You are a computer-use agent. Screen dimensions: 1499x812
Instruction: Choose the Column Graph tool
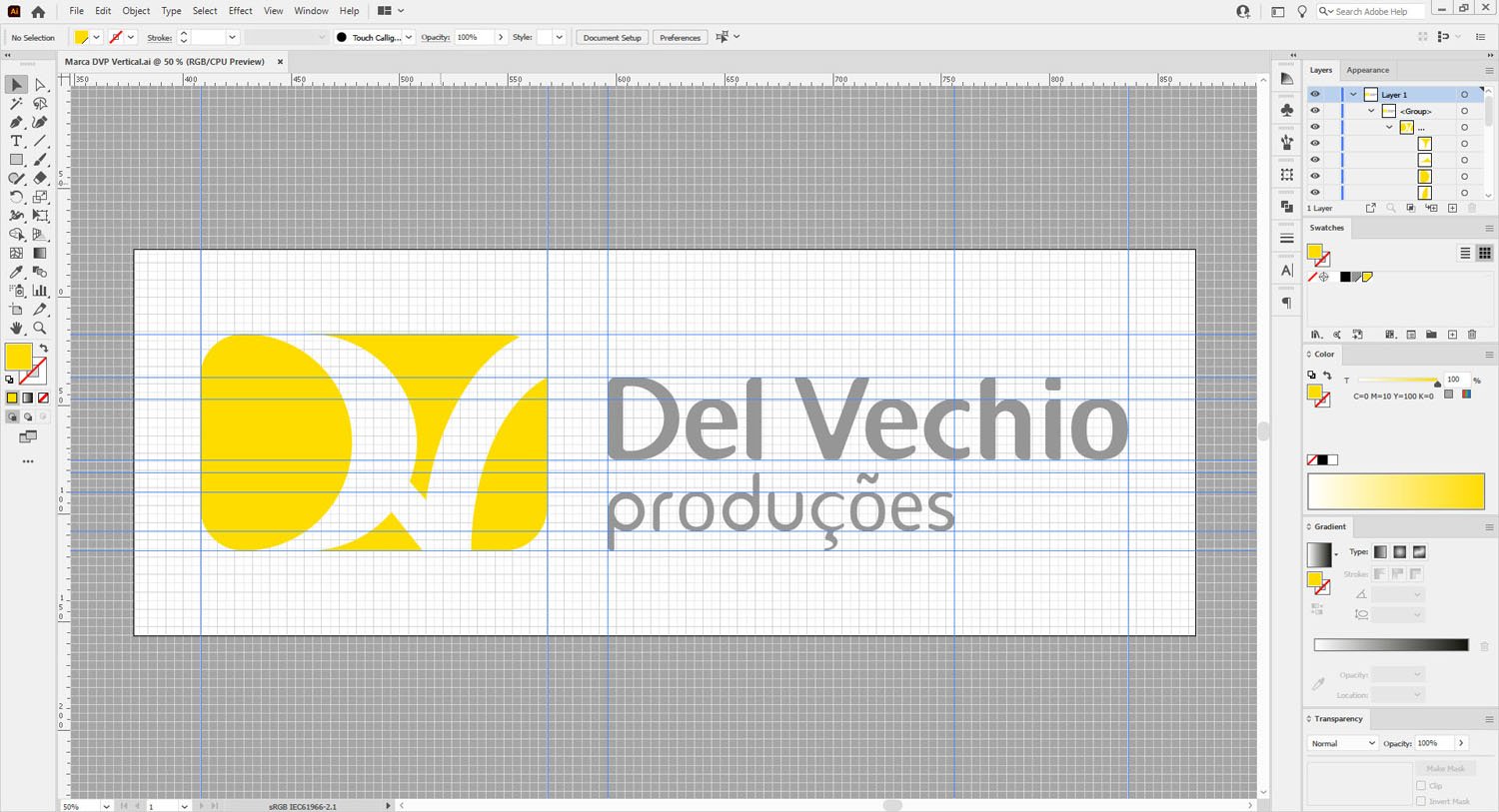point(40,291)
